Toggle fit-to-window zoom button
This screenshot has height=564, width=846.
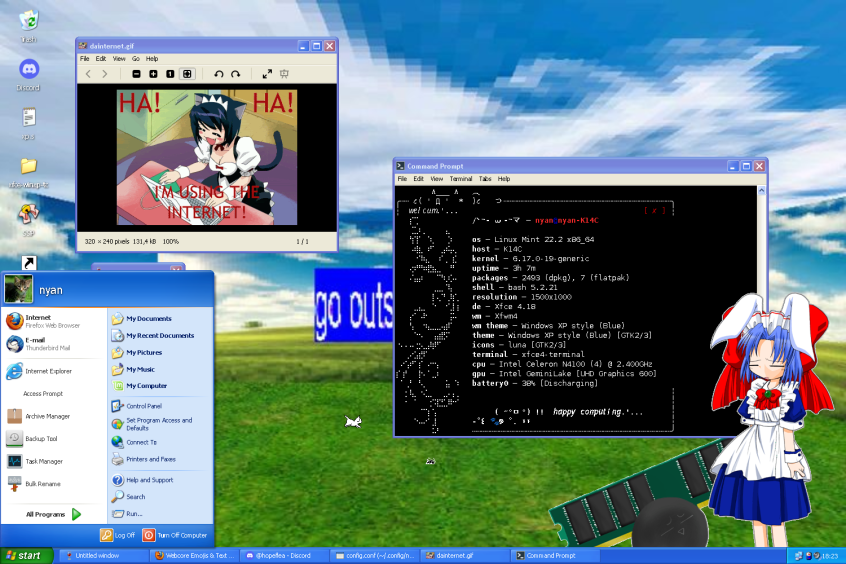tap(187, 74)
